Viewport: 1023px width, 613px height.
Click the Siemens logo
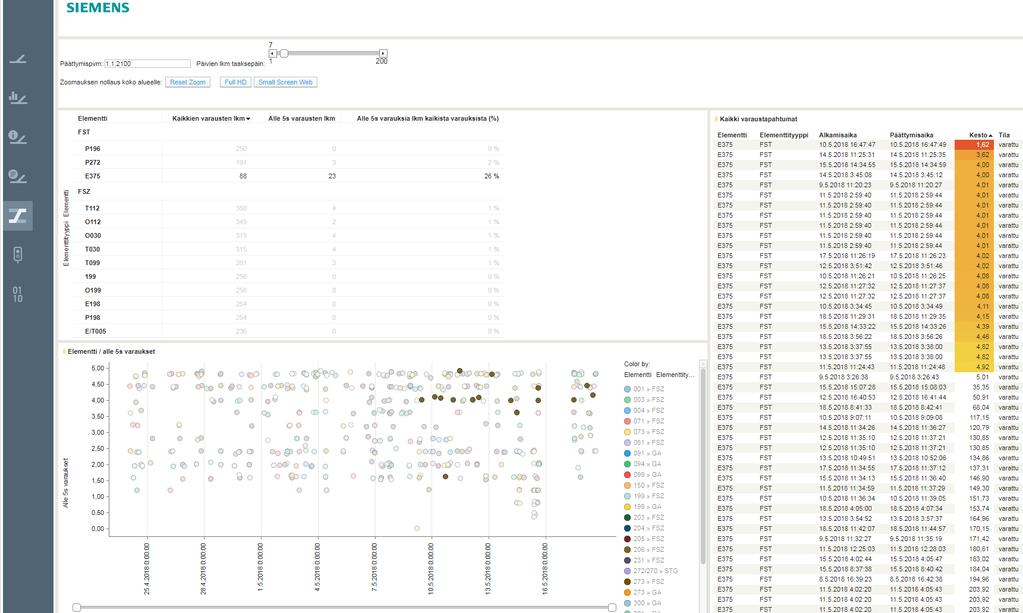tap(98, 8)
